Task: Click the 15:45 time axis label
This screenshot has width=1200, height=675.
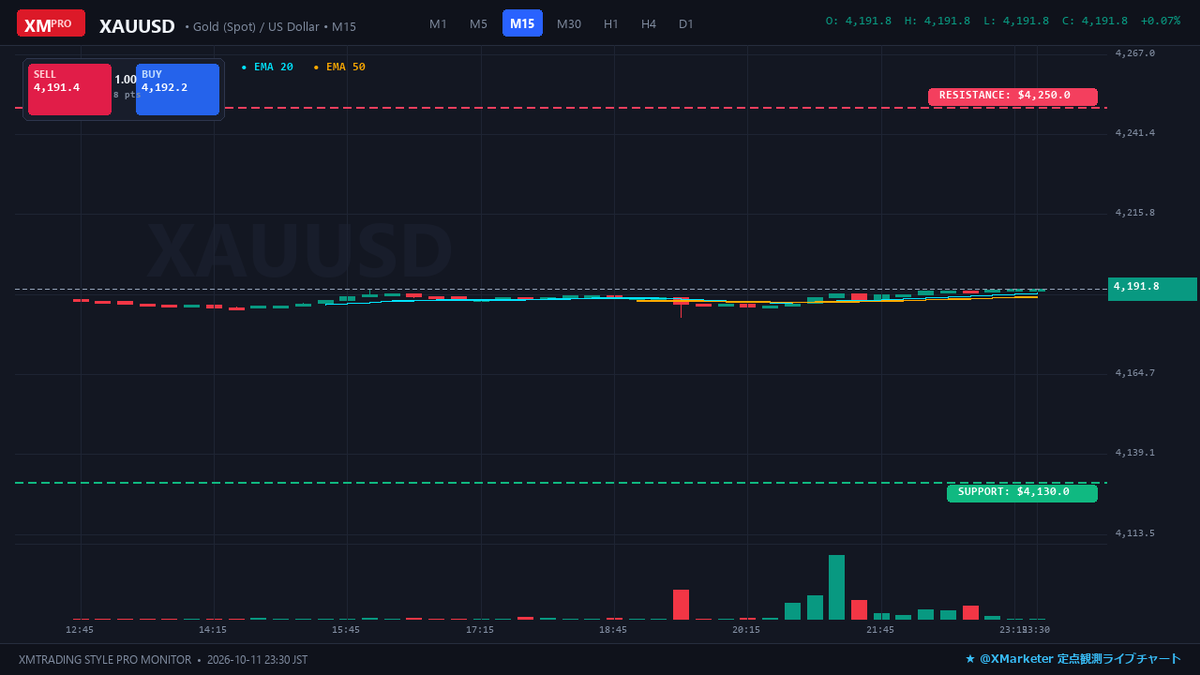Action: [346, 630]
